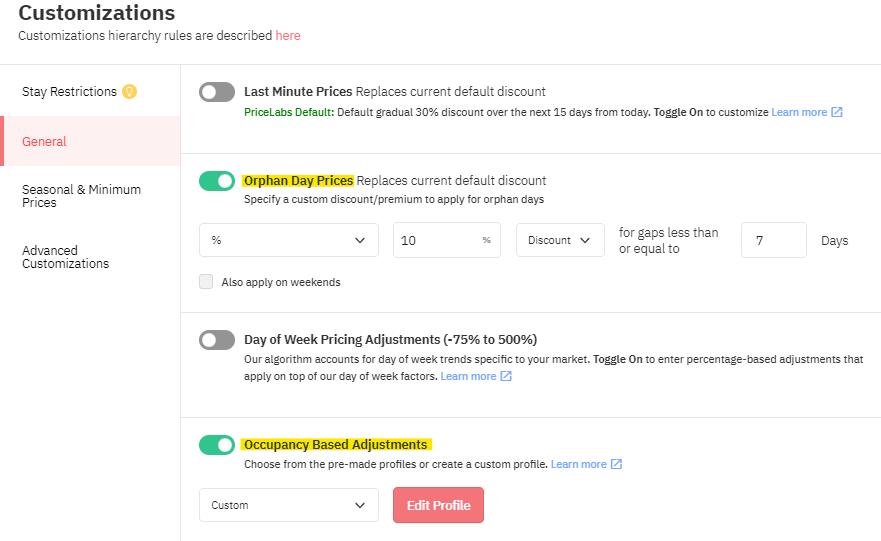Disable the Occupancy Based Adjustments toggle
881x541 pixels.
(x=217, y=445)
